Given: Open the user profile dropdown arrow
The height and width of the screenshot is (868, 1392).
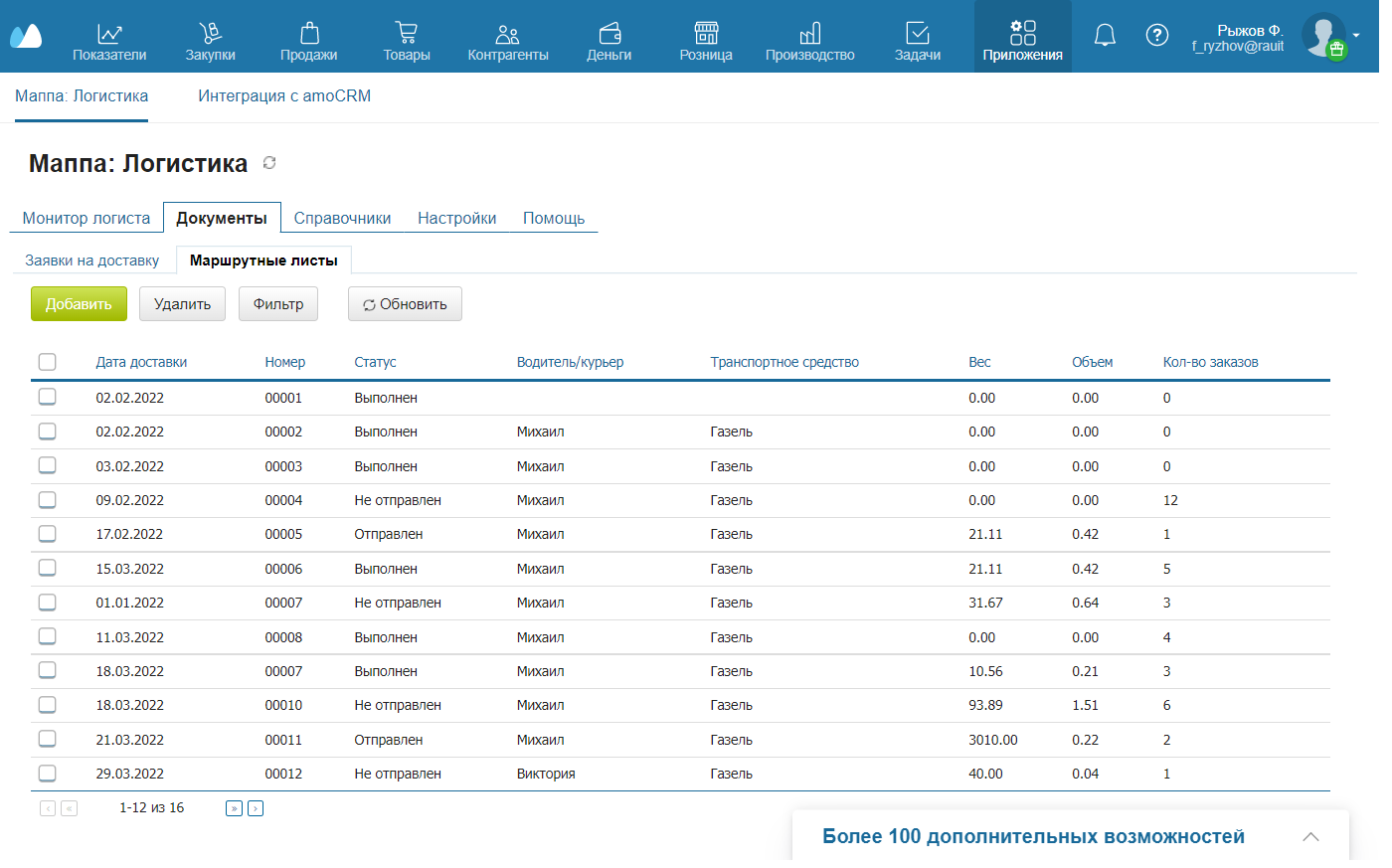Looking at the screenshot, I should coord(1356,36).
